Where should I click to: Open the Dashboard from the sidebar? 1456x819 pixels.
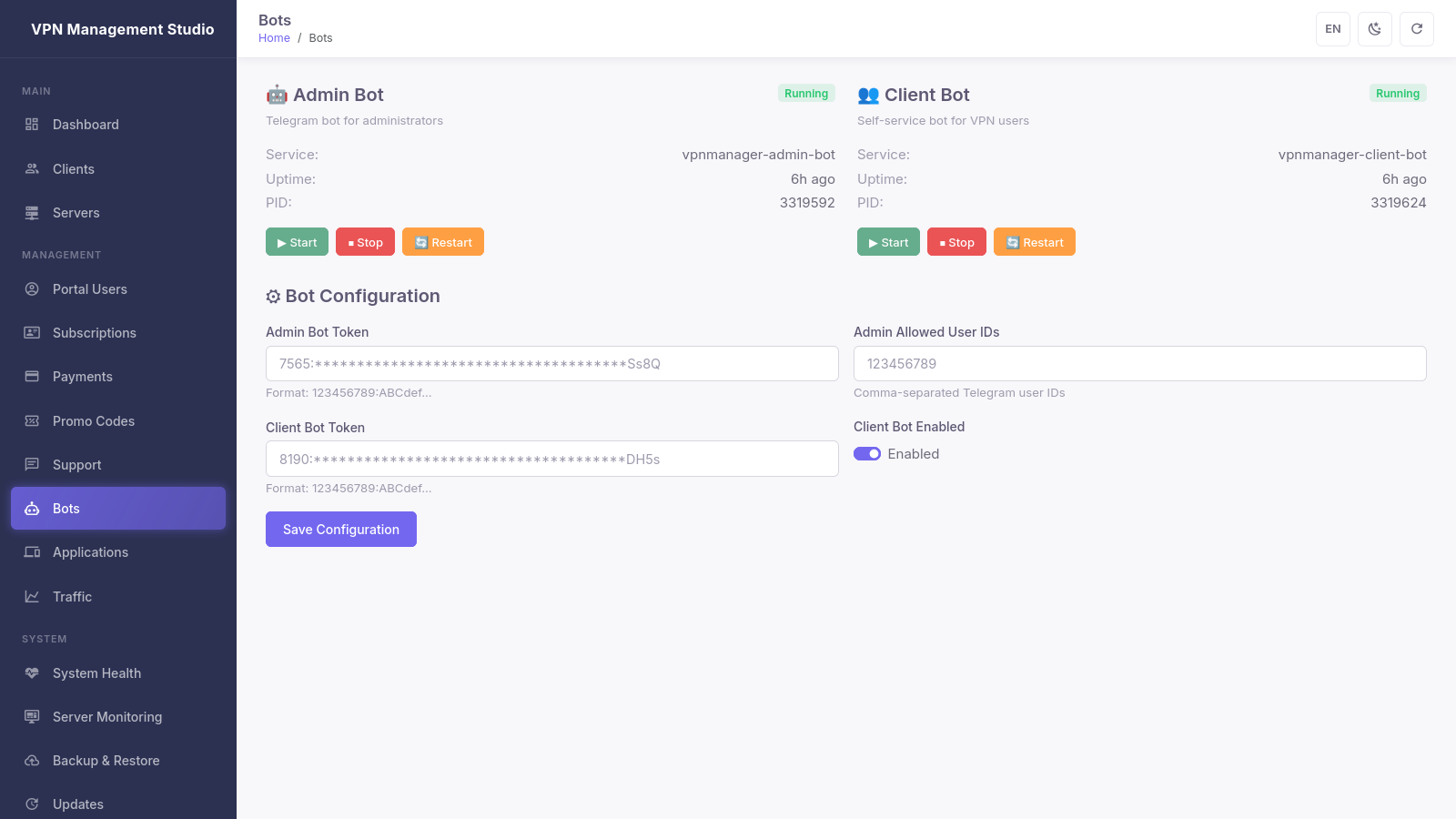tap(85, 125)
